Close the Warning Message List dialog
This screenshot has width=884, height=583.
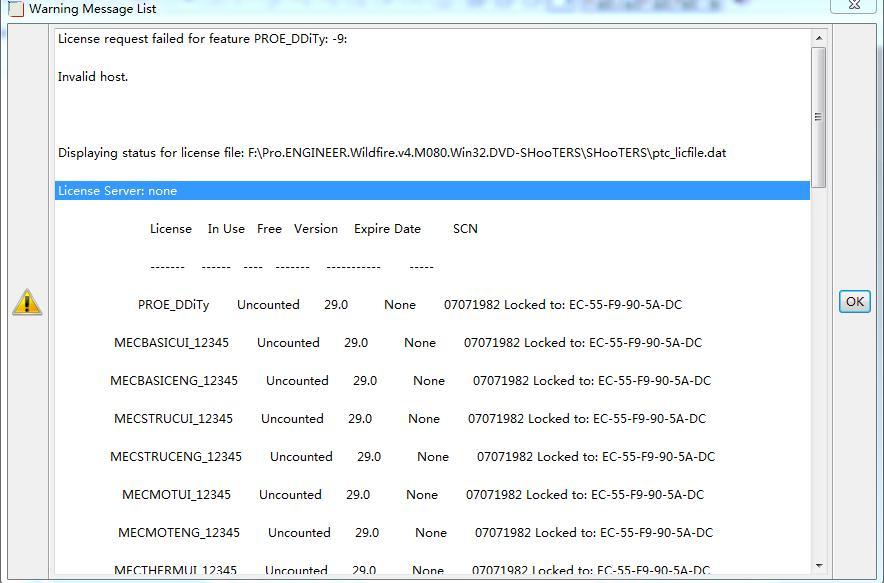[854, 6]
